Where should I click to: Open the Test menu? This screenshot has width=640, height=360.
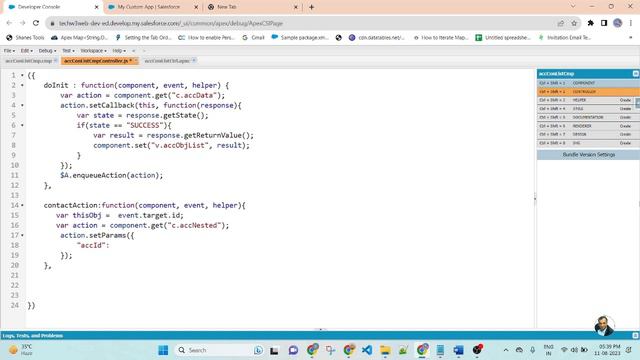[x=68, y=51]
